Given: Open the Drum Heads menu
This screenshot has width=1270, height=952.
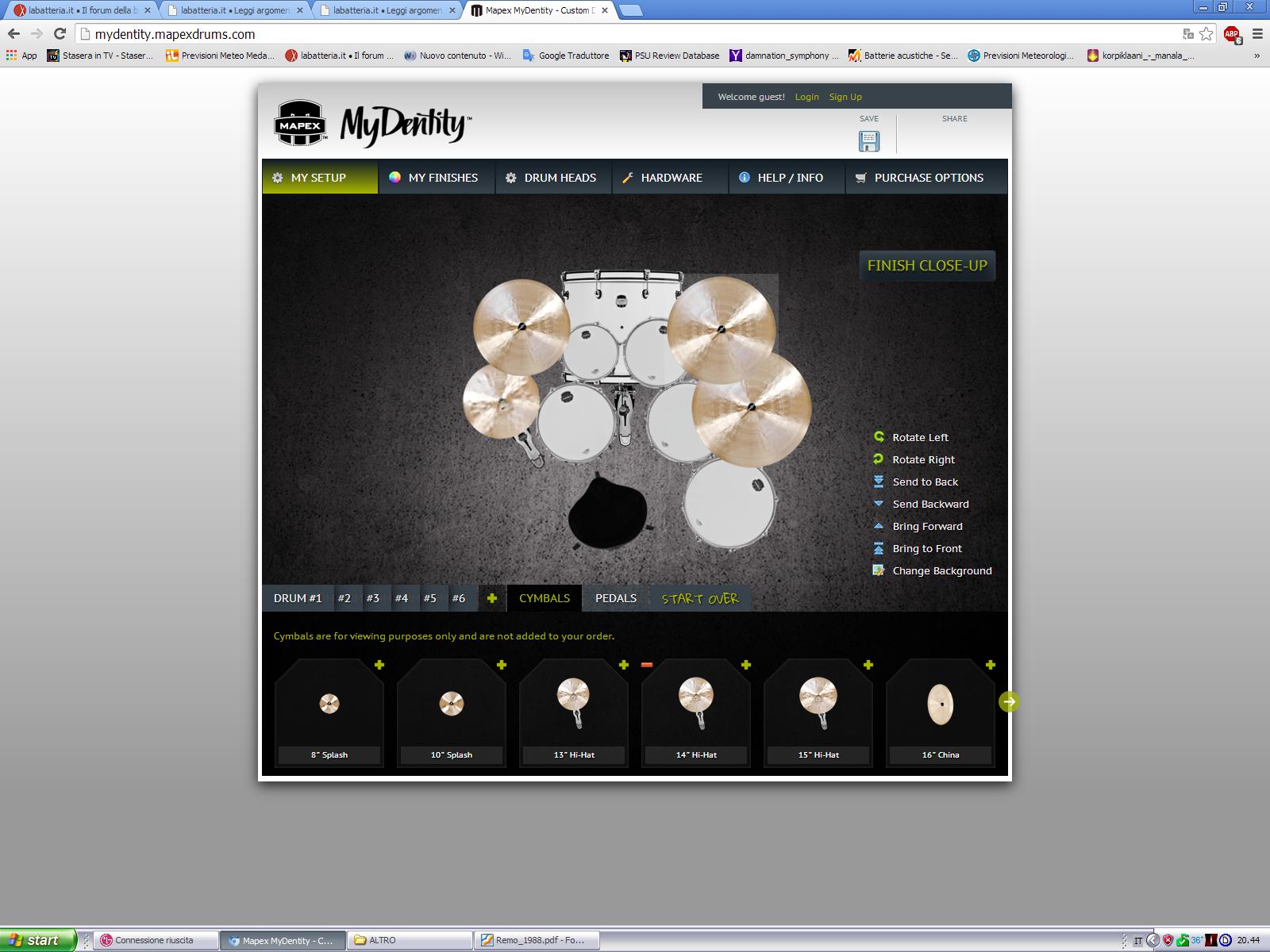Looking at the screenshot, I should point(552,178).
